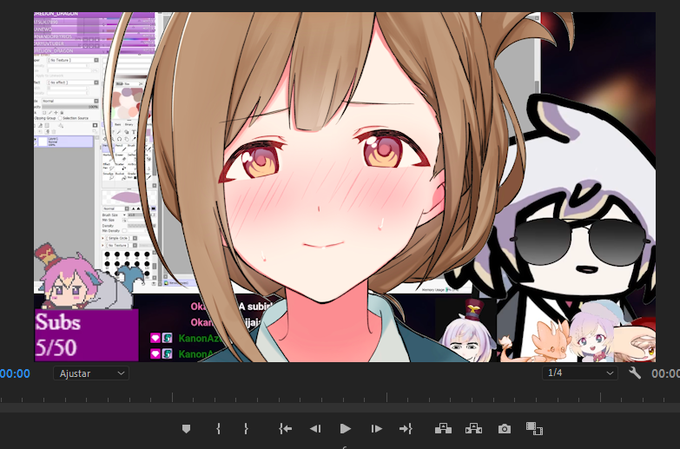Click the time ruler below the monitor
The width and height of the screenshot is (680, 449).
(x=340, y=397)
